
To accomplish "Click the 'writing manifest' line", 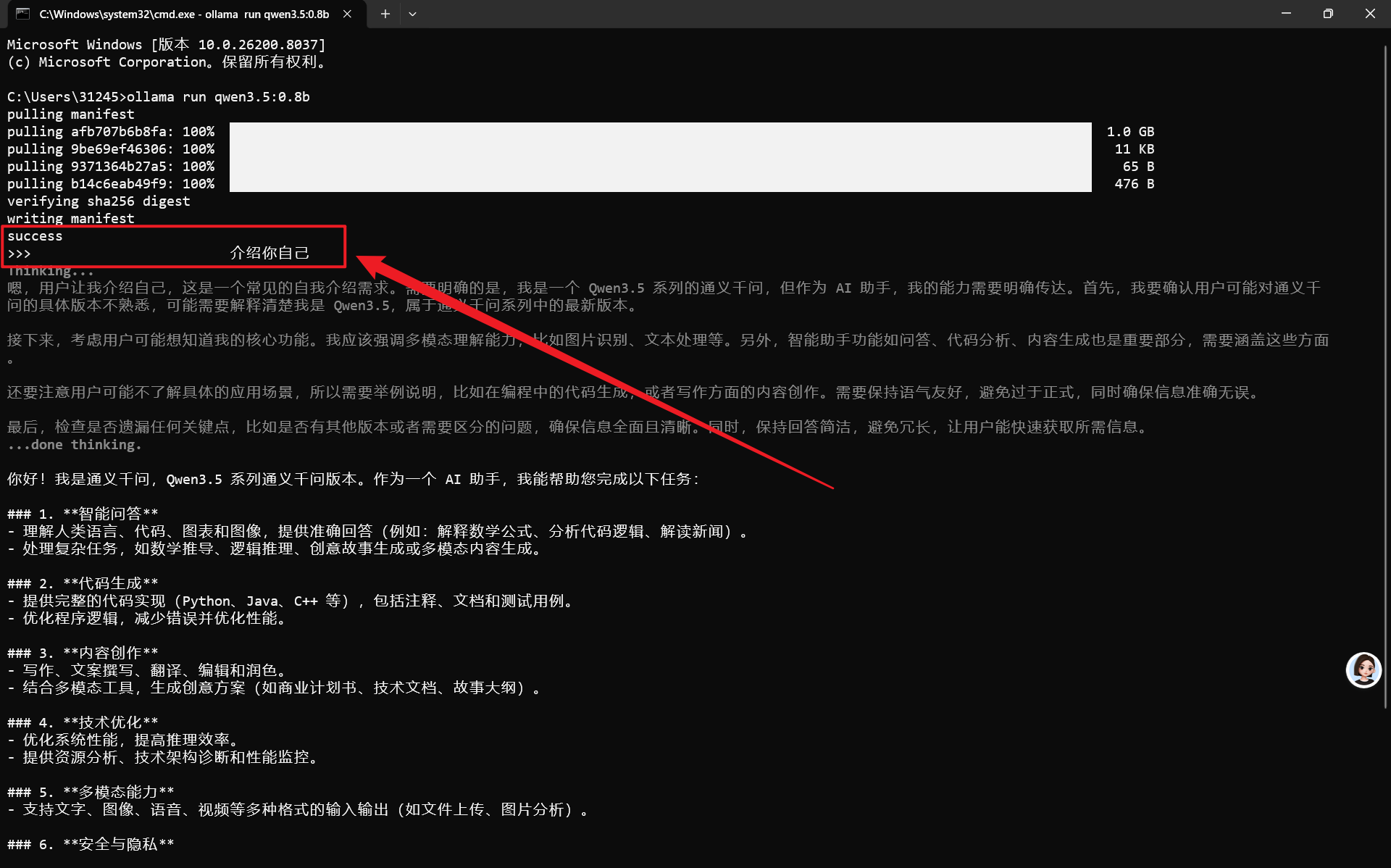I will tap(71, 219).
